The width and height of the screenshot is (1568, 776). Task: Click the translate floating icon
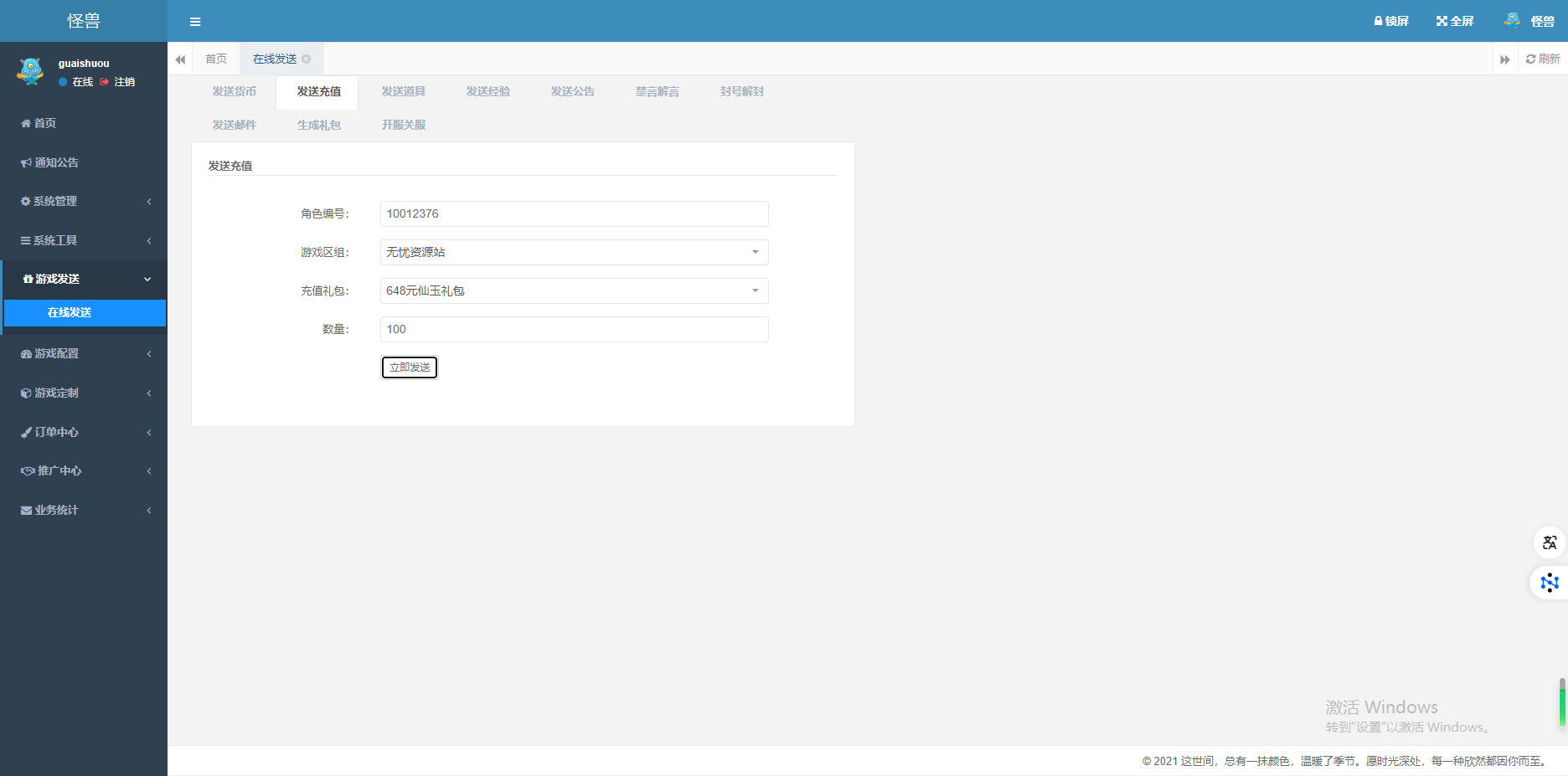(1550, 542)
